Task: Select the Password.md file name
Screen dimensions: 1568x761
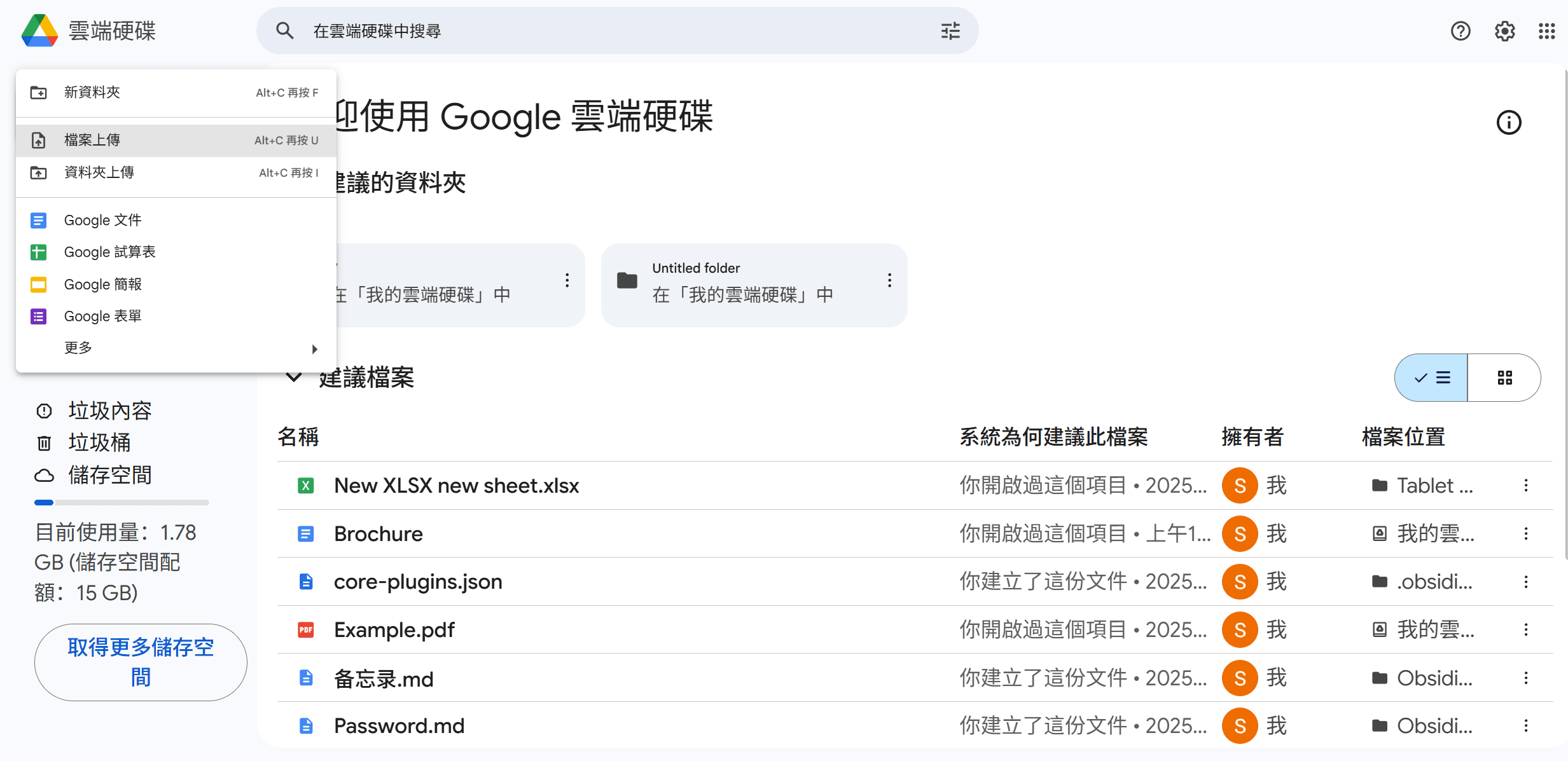Action: pos(399,725)
